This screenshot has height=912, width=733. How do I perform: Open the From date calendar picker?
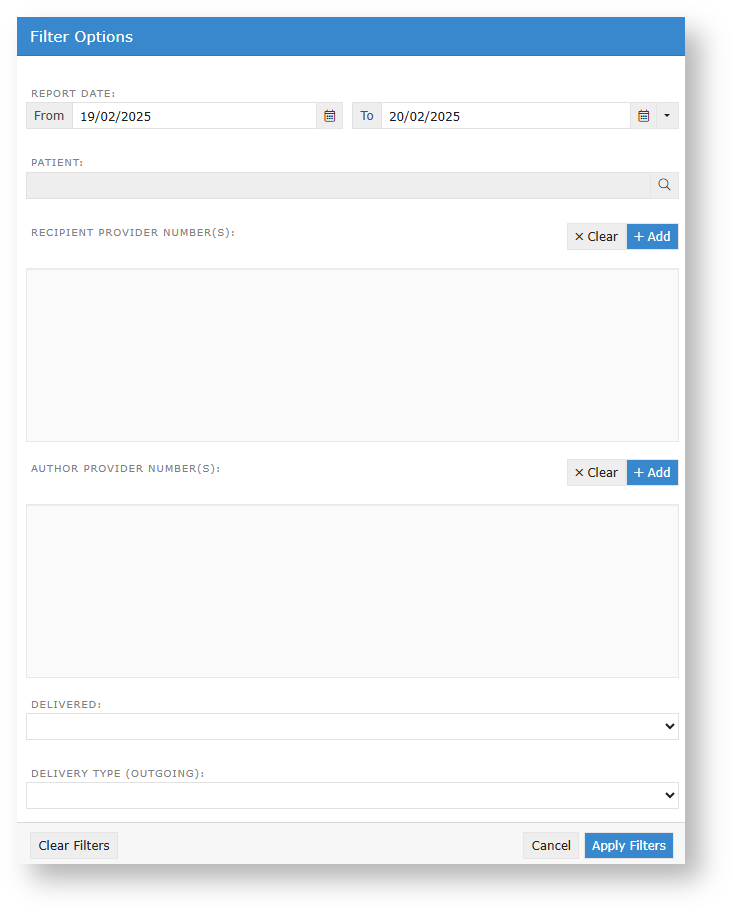click(329, 116)
